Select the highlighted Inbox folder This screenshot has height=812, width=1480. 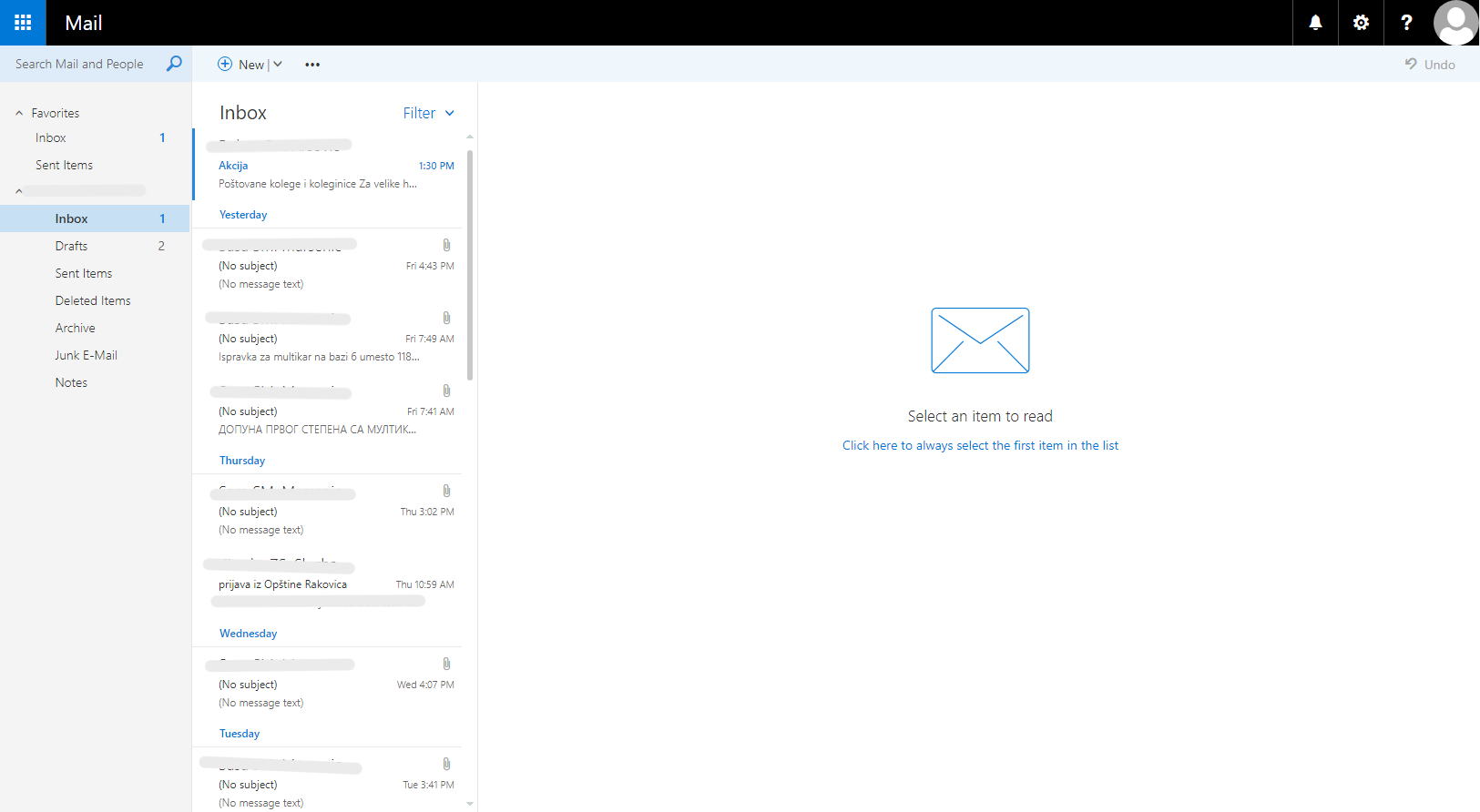(95, 218)
